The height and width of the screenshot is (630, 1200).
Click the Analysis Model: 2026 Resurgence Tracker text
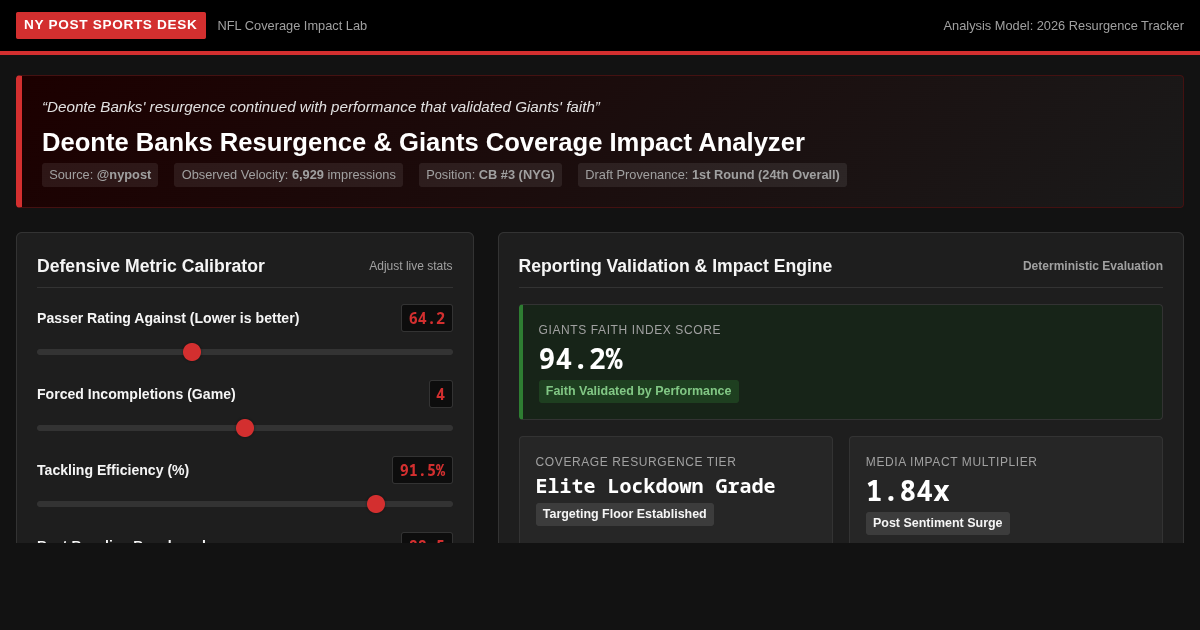point(1063,26)
